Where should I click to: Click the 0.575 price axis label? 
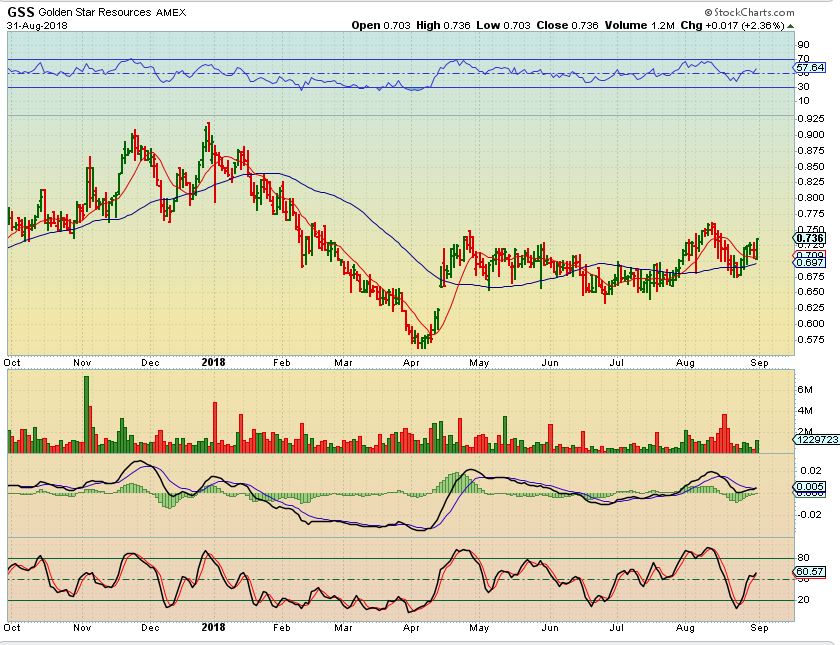pos(808,339)
